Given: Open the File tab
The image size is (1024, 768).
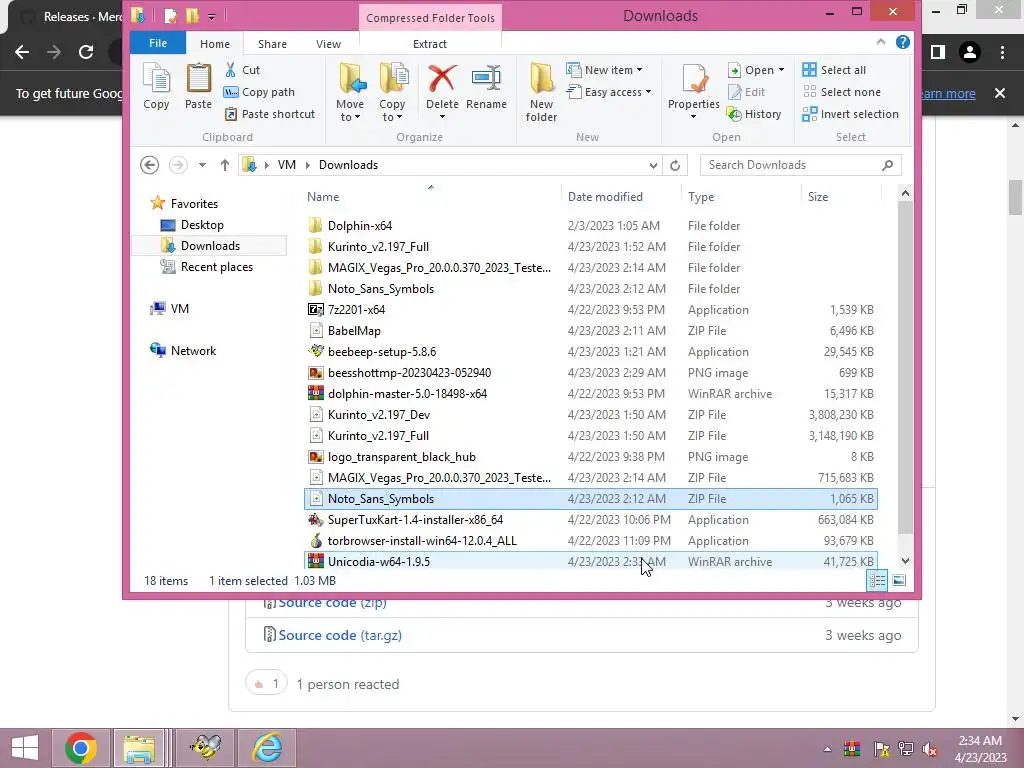Looking at the screenshot, I should coord(158,43).
